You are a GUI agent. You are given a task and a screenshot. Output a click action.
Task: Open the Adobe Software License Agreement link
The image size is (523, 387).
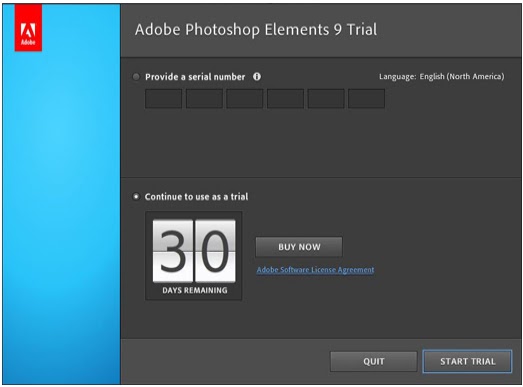click(316, 270)
